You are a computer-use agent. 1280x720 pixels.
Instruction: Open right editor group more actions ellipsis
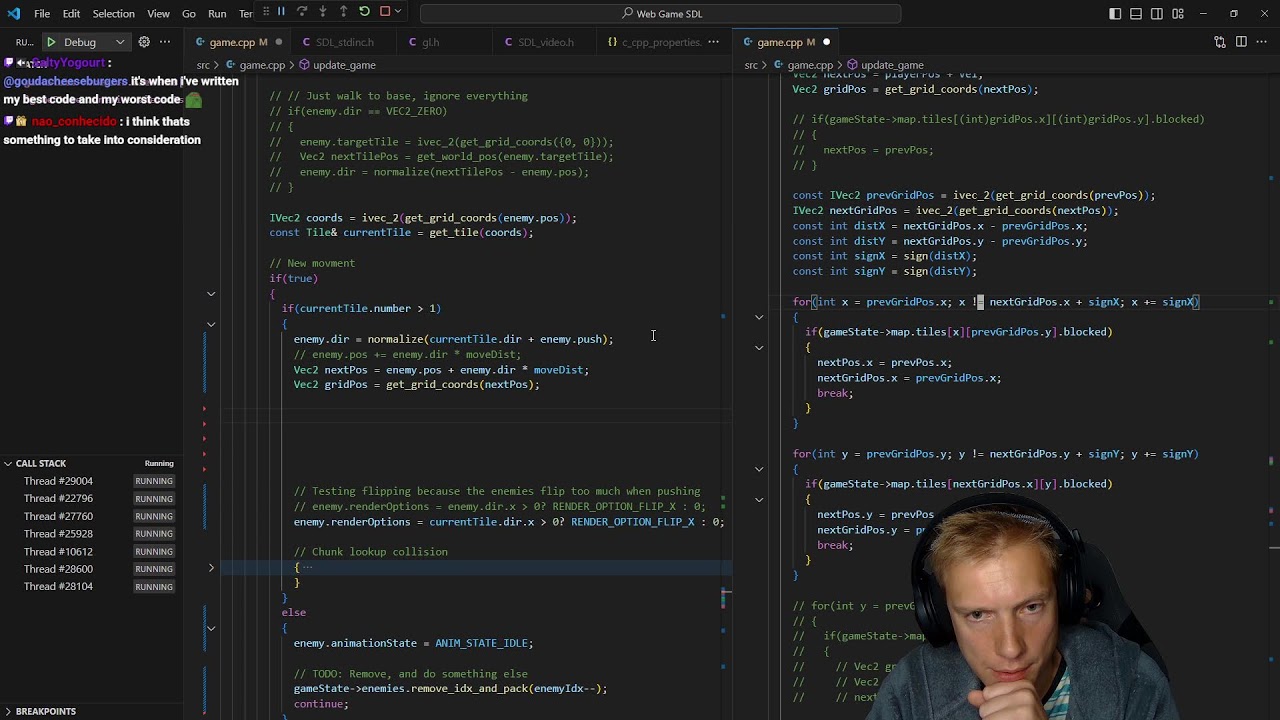point(1262,42)
